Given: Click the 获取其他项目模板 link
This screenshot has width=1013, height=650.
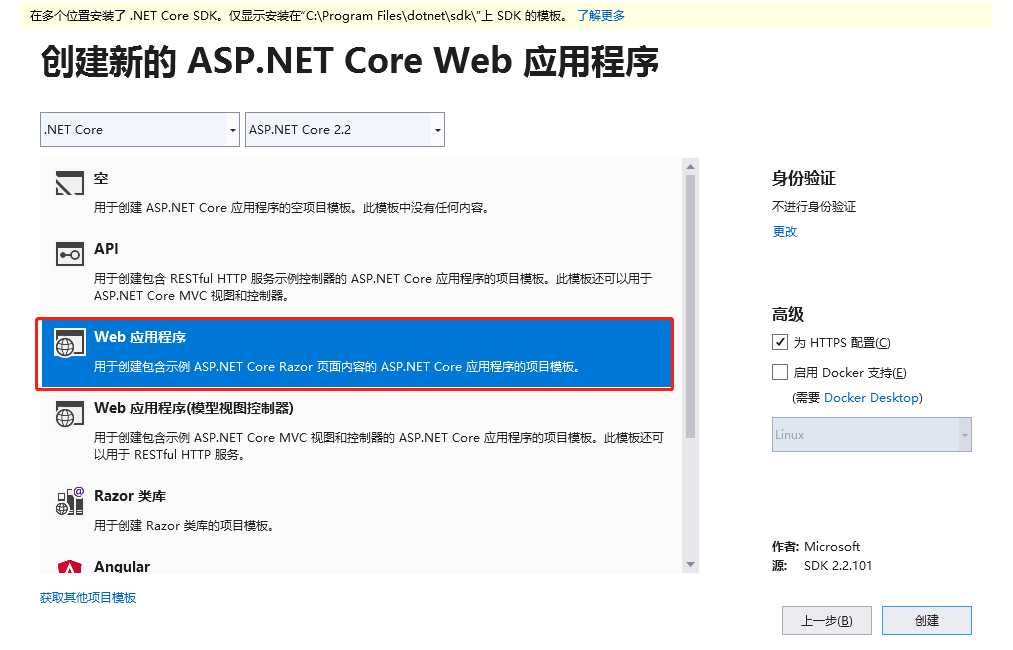Looking at the screenshot, I should coord(88,598).
